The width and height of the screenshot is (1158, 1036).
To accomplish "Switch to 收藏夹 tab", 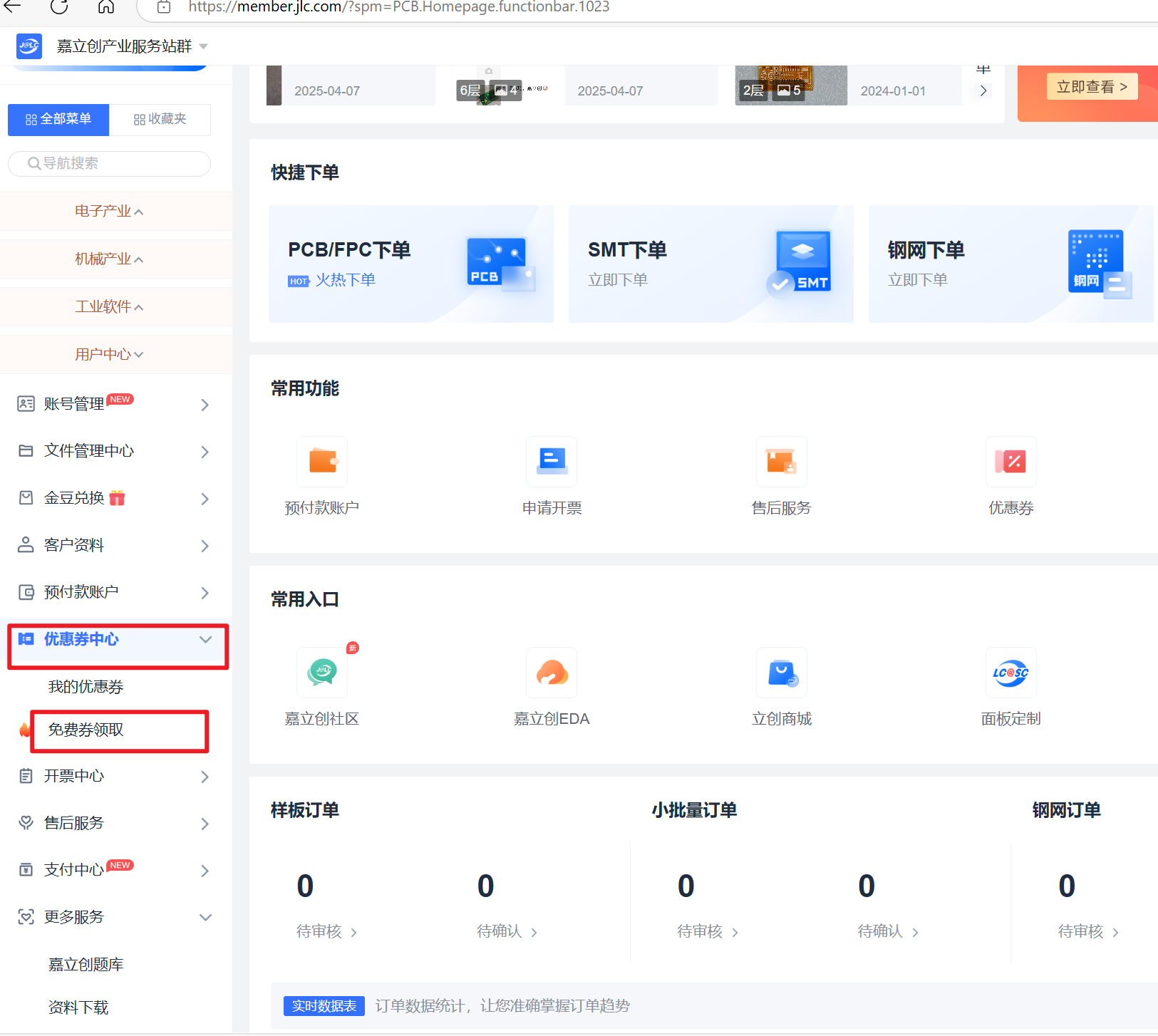I will [x=160, y=119].
